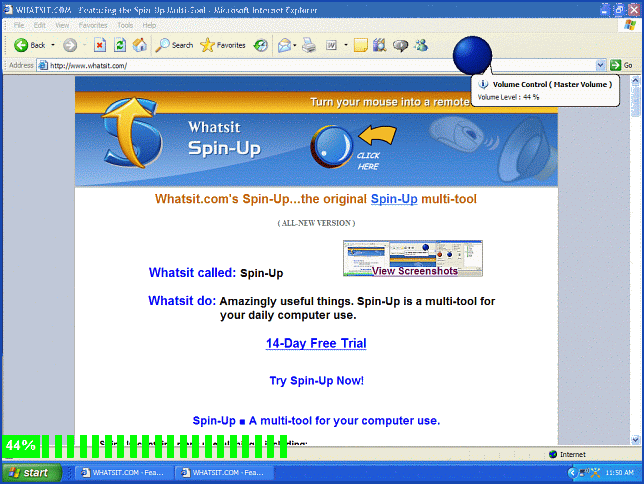Open the Favorites menu
This screenshot has height=484, width=644.
pyautogui.click(x=93, y=25)
